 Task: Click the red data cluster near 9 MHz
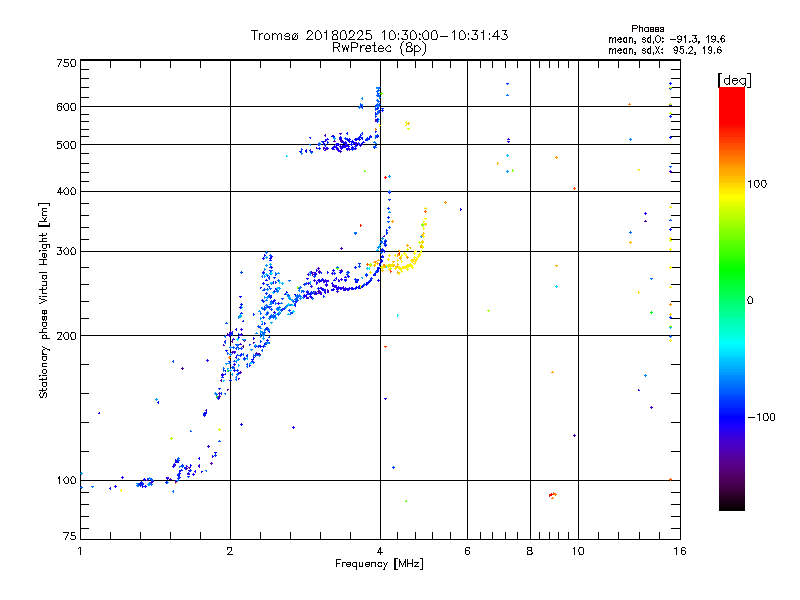(x=553, y=495)
